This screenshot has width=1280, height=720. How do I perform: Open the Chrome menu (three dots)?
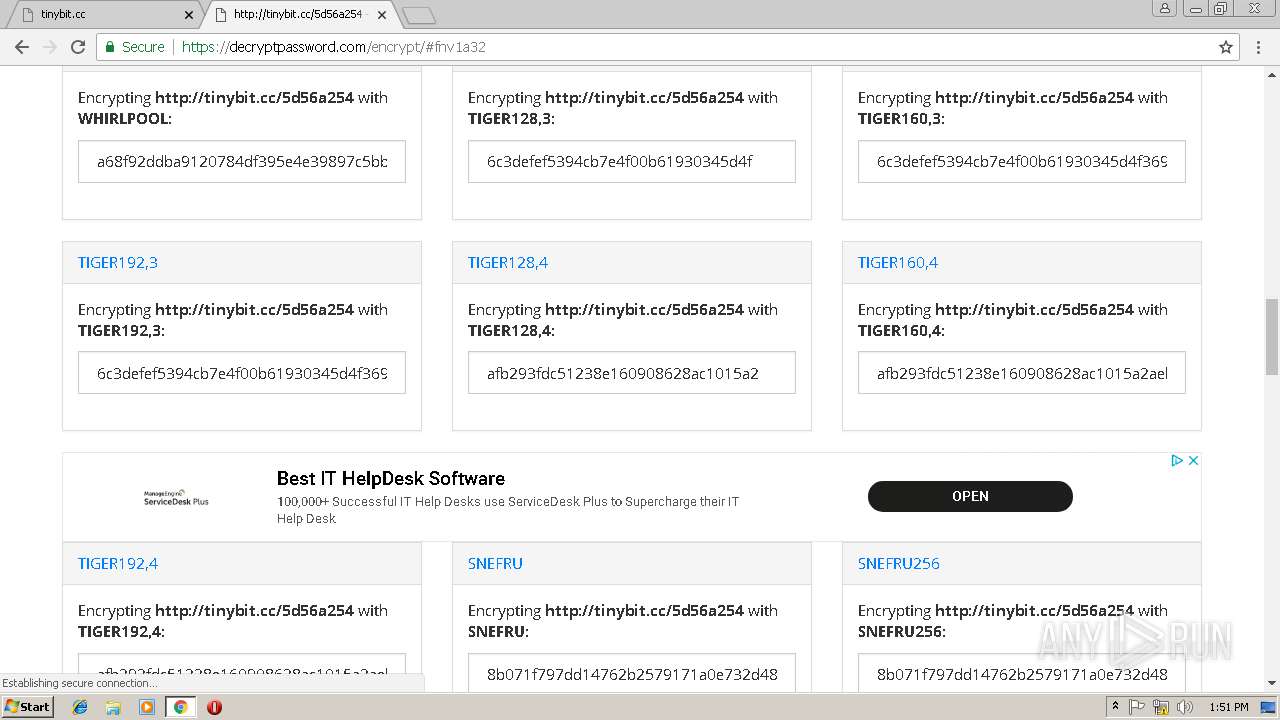pos(1259,47)
